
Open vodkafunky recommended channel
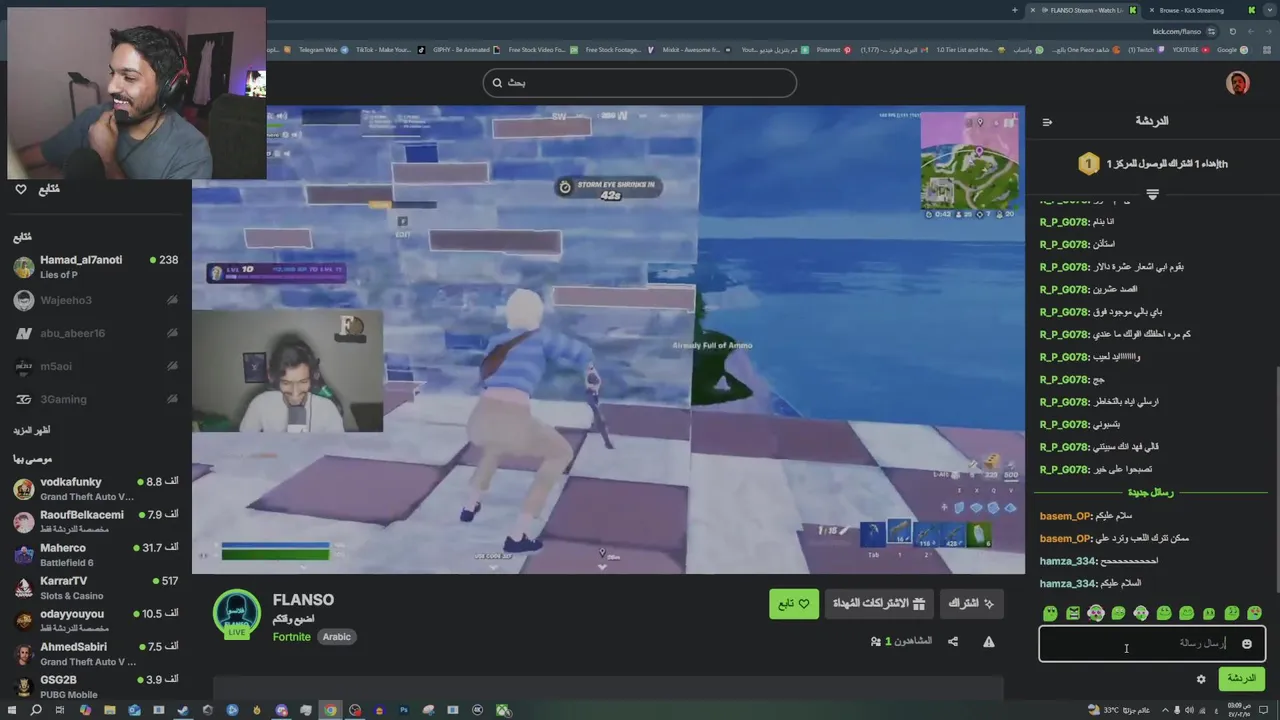95,489
